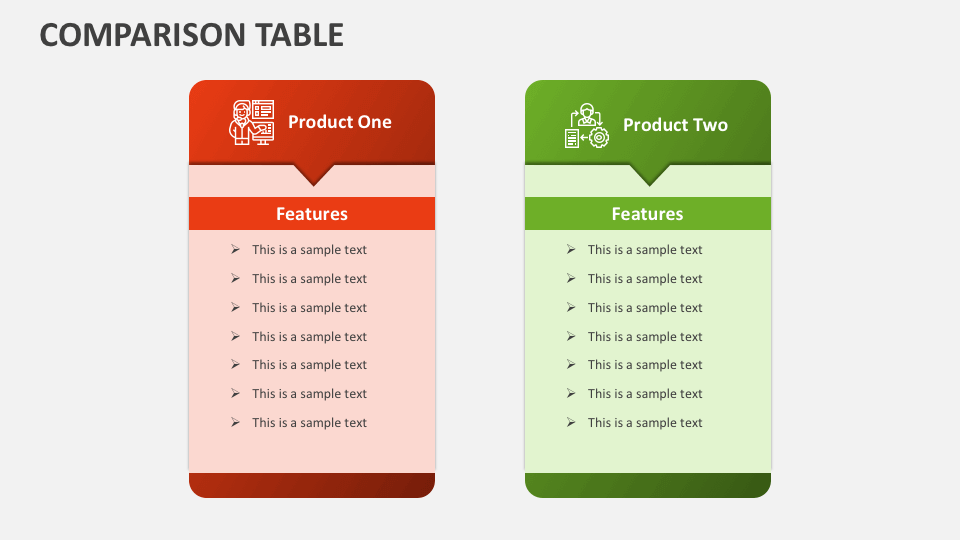Select second sample text line in red column
960x540 pixels.
[x=309, y=279]
